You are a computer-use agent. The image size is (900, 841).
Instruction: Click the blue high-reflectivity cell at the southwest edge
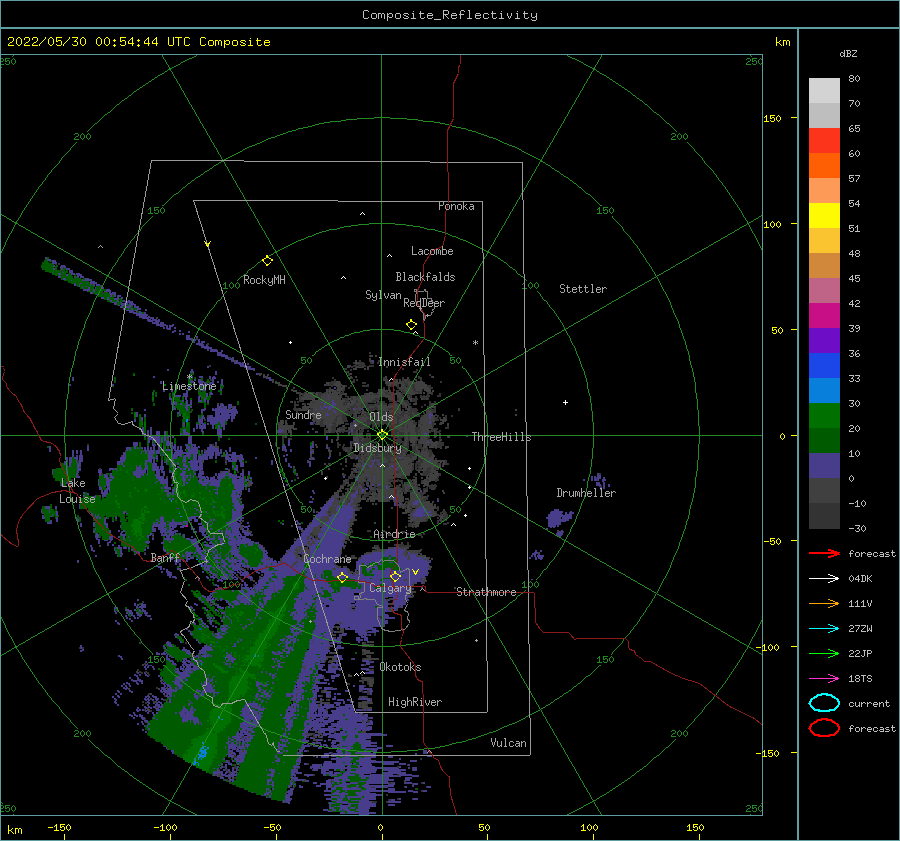pyautogui.click(x=201, y=753)
